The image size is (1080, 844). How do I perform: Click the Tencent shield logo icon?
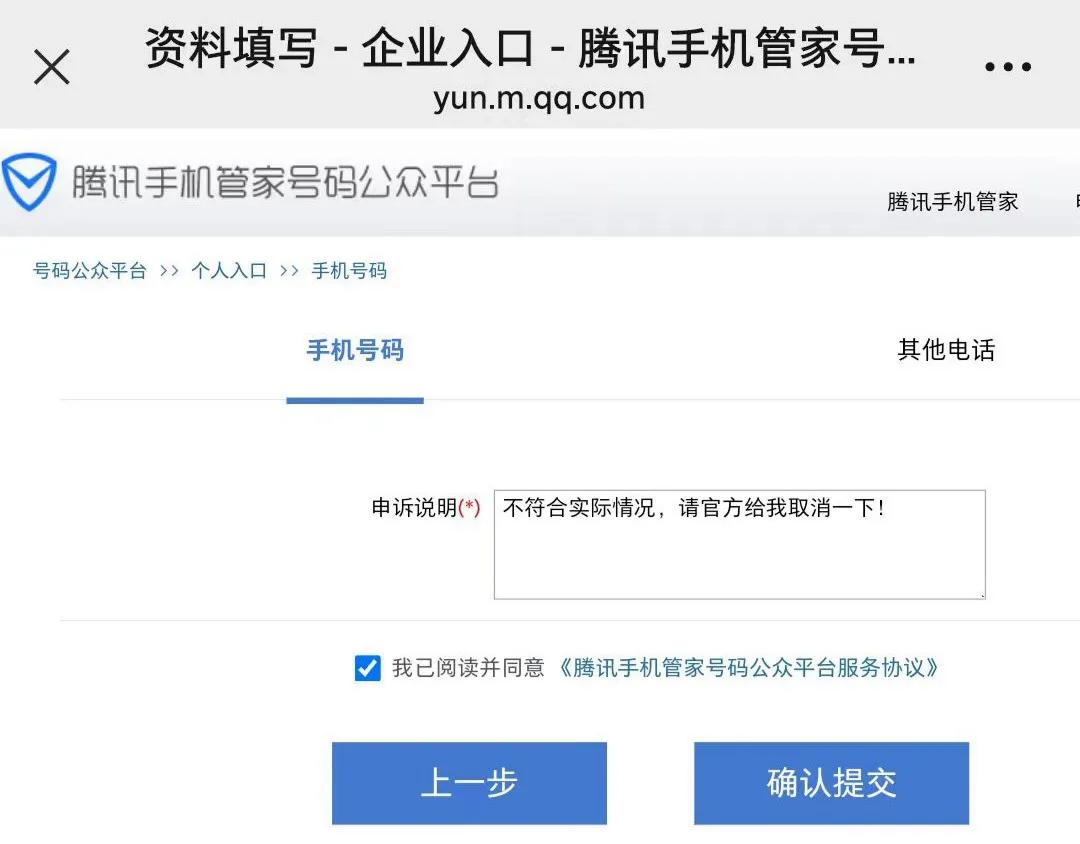click(x=28, y=182)
